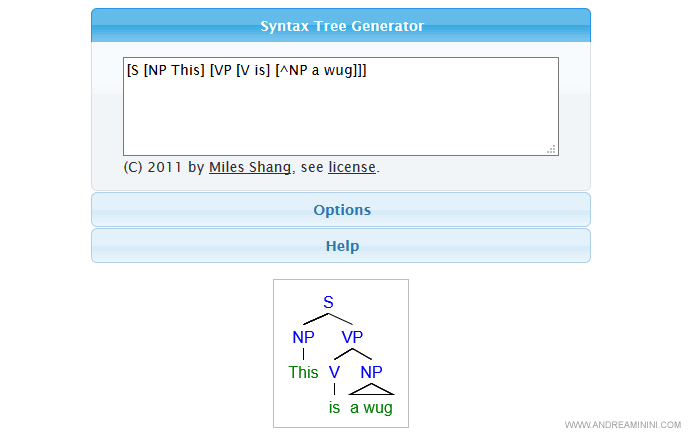
Task: Click the branch line between NP and This
Action: click(303, 354)
